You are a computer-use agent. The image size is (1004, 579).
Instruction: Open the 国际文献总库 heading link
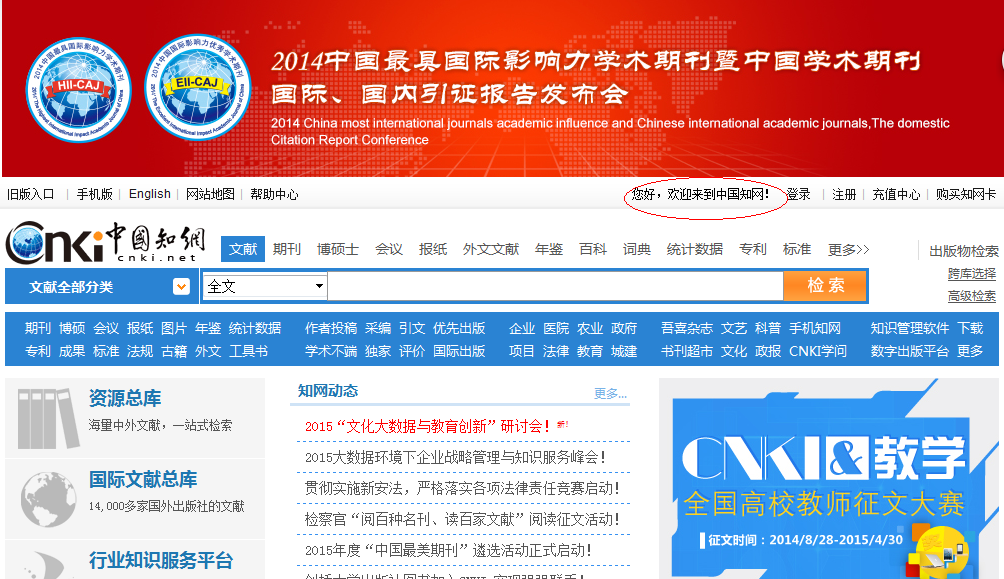(x=143, y=479)
